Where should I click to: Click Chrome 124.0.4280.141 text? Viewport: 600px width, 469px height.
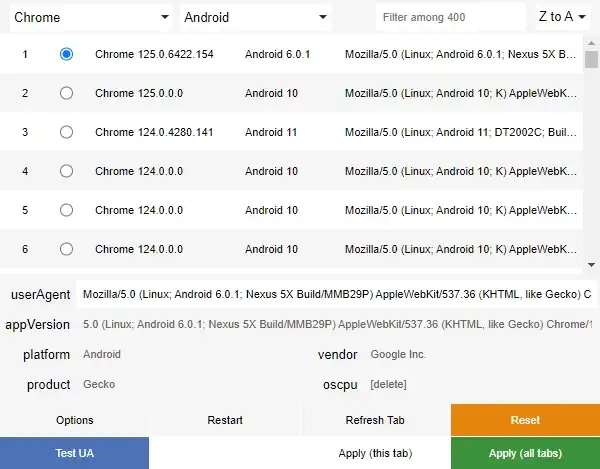[x=154, y=132]
